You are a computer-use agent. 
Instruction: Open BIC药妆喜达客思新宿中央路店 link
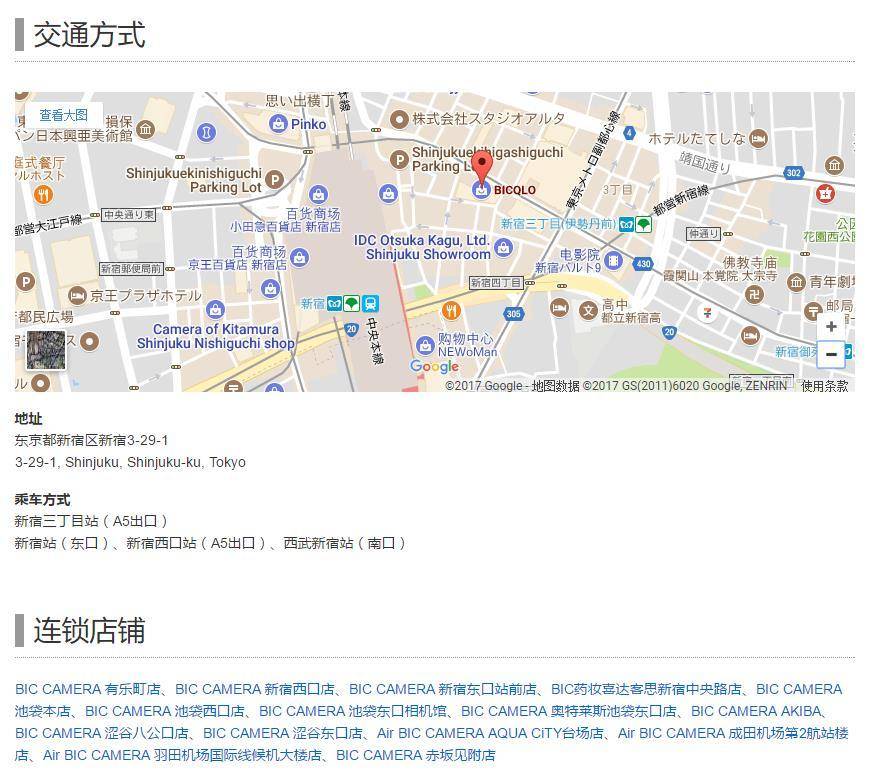[x=647, y=689]
